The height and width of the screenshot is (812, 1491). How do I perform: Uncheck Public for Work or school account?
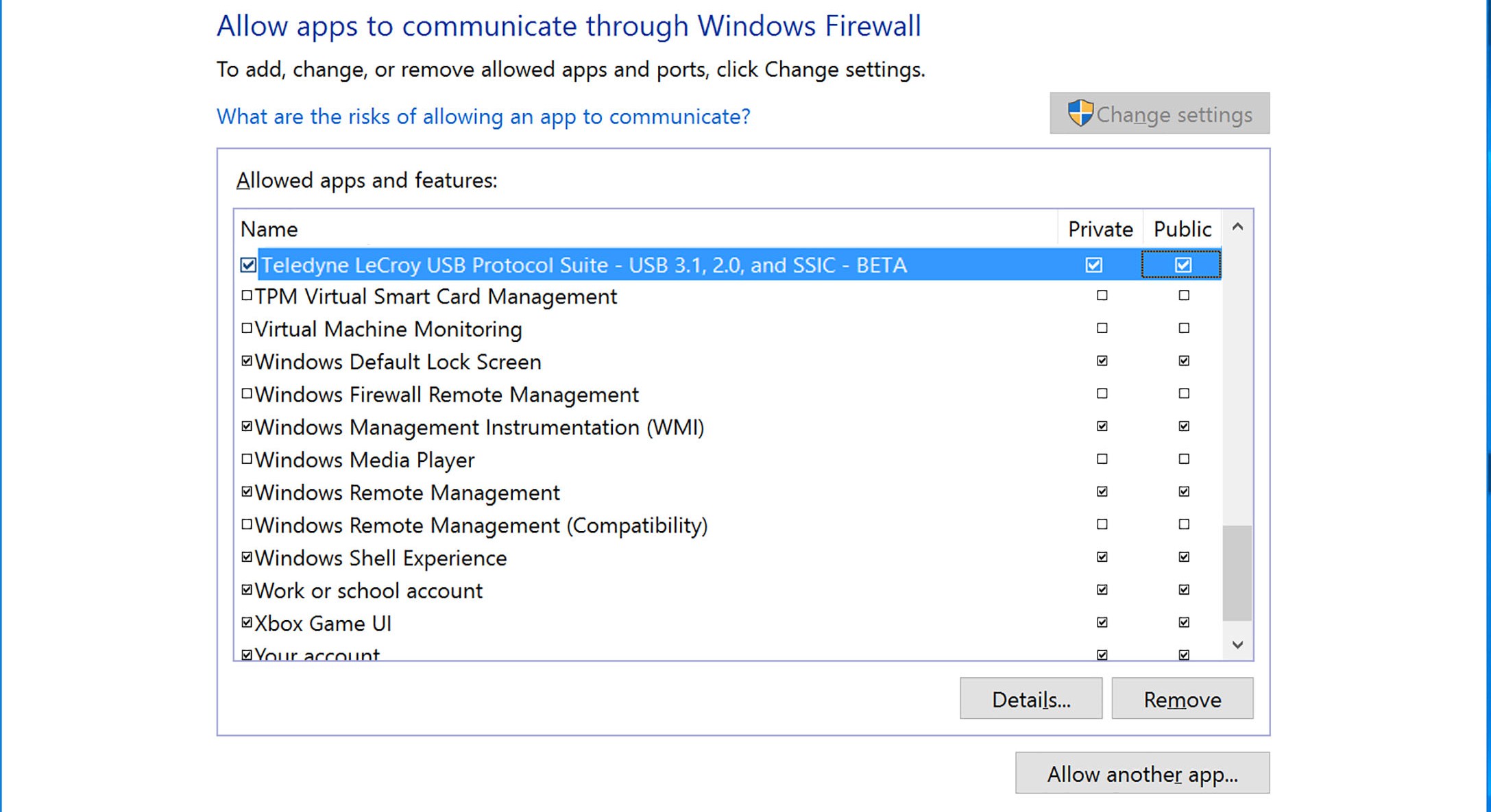(x=1184, y=589)
